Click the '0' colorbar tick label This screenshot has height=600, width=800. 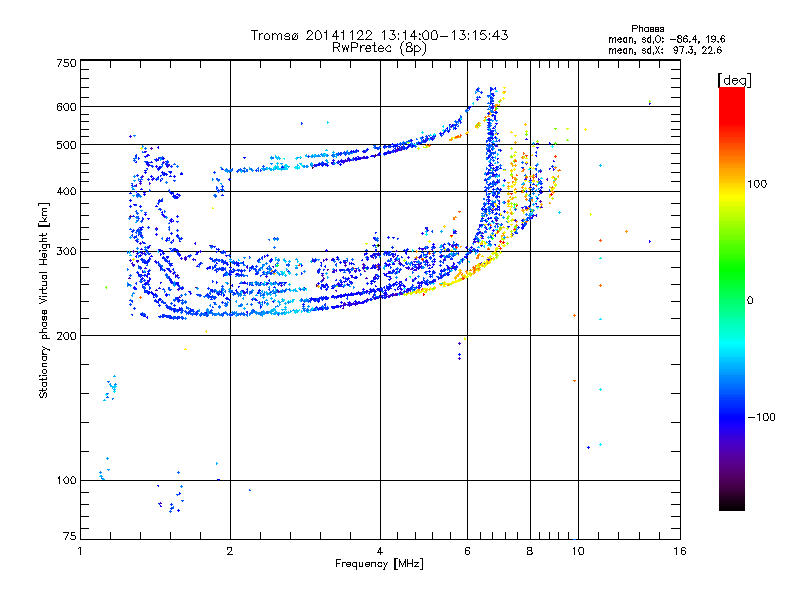pyautogui.click(x=750, y=301)
